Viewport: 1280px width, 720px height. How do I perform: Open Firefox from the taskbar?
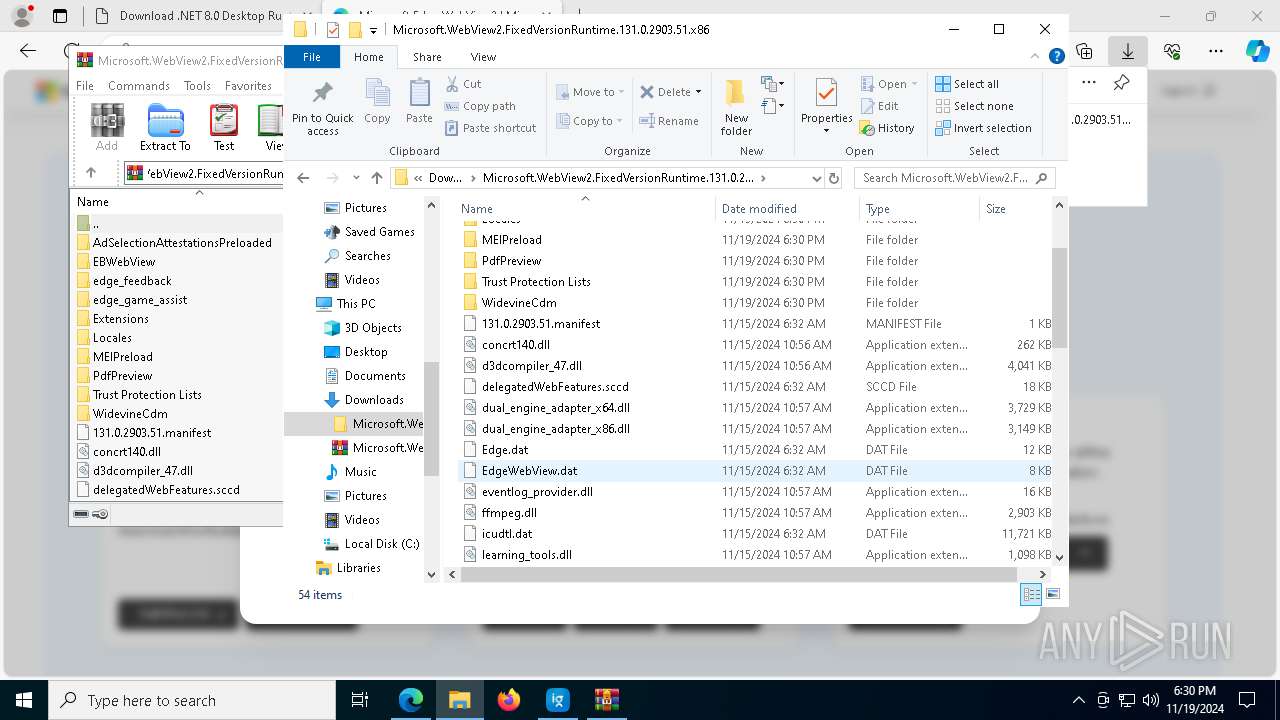[x=509, y=700]
